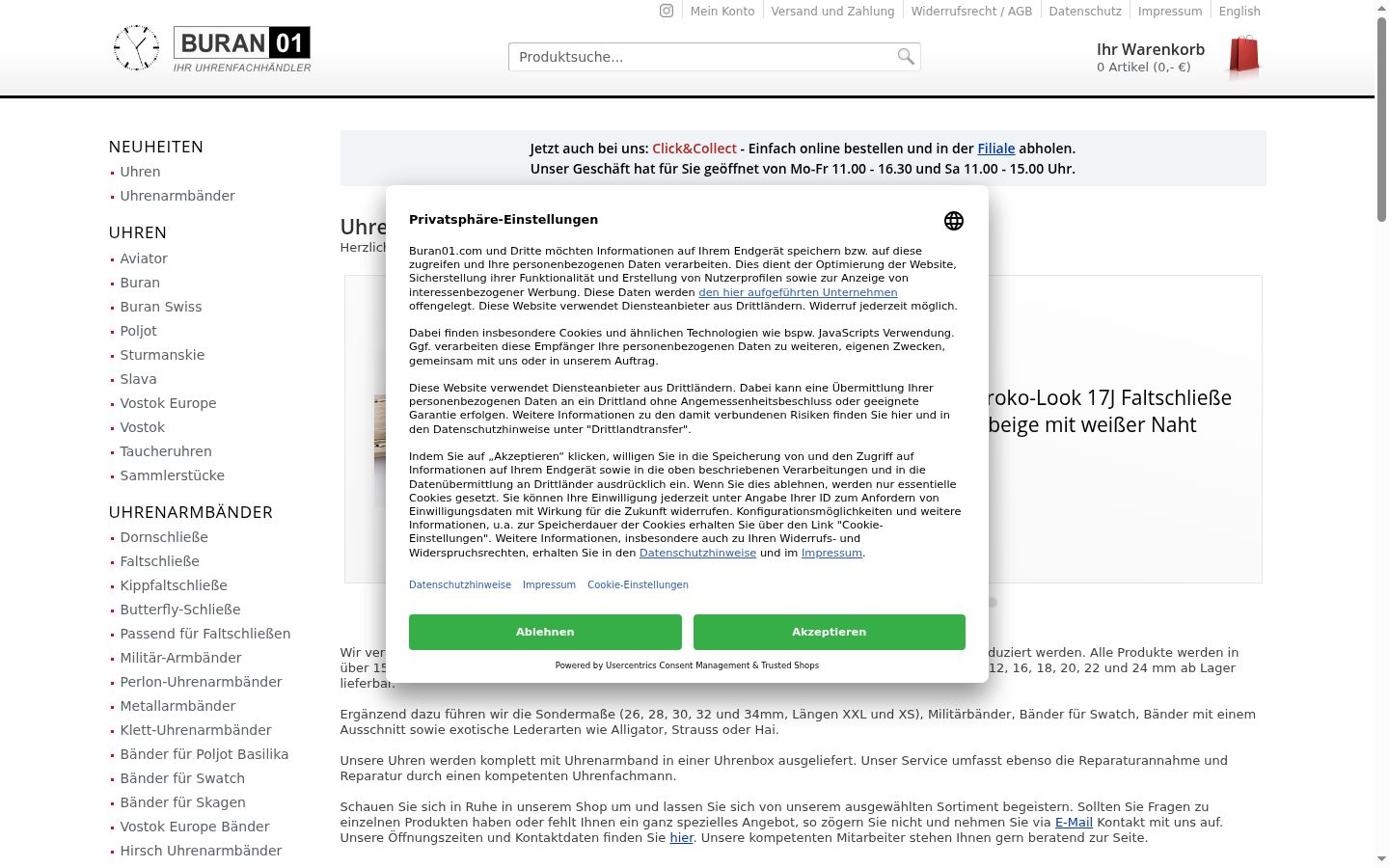Select Vostok watch brand

[x=142, y=427]
